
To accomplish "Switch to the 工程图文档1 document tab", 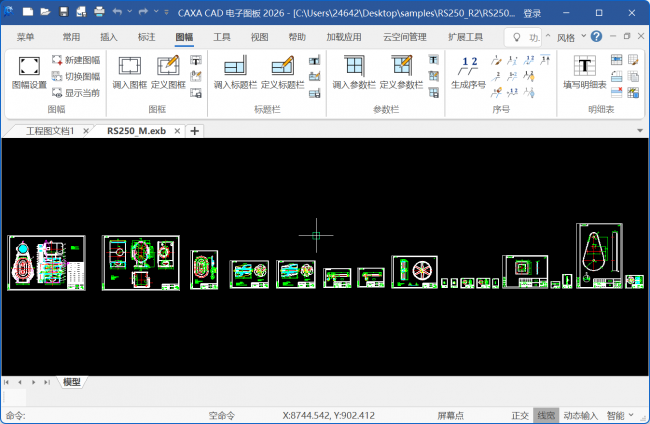I will click(x=50, y=131).
